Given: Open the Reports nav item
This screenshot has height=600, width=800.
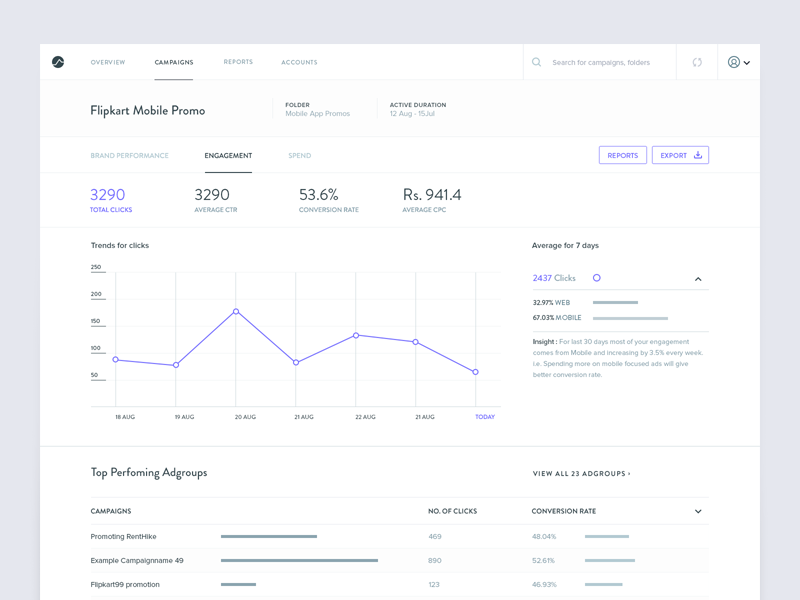Looking at the screenshot, I should tap(238, 62).
